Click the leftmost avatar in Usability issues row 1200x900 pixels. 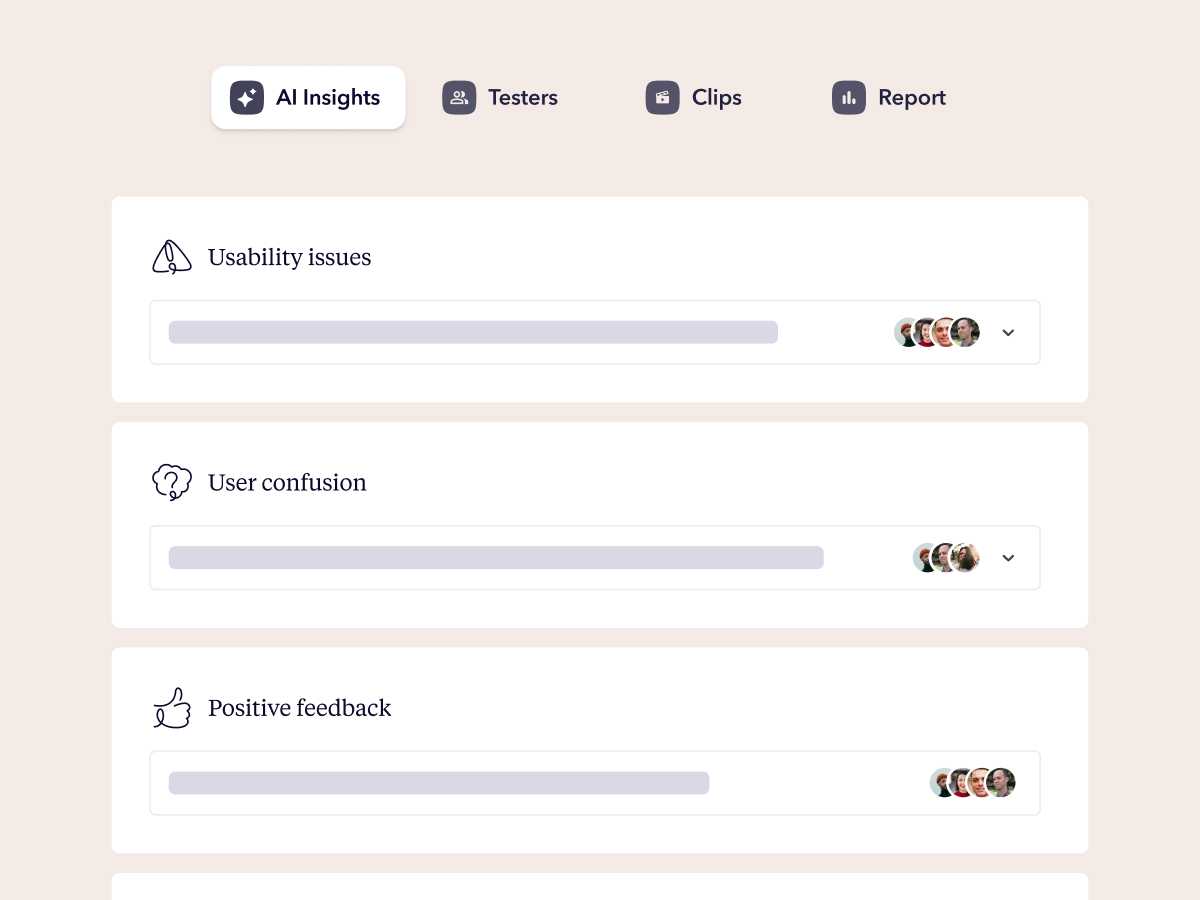point(903,332)
